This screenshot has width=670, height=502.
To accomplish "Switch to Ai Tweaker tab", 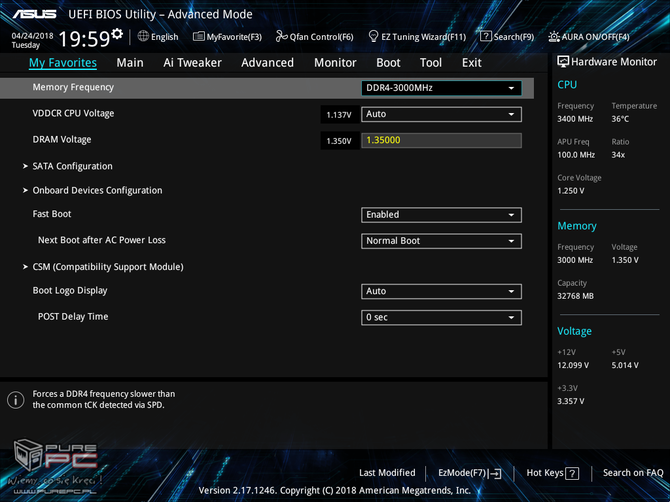I will [x=192, y=63].
